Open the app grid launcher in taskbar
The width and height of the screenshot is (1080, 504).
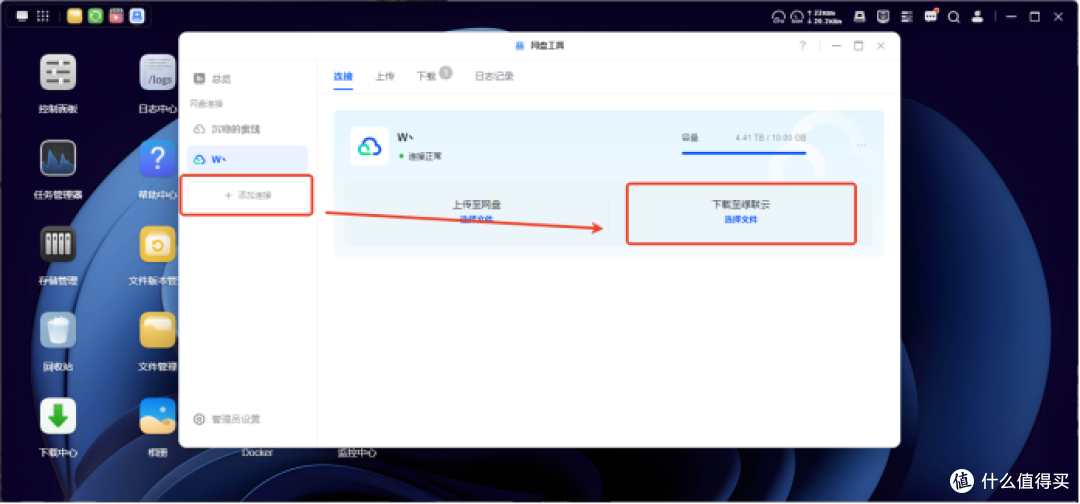(43, 16)
